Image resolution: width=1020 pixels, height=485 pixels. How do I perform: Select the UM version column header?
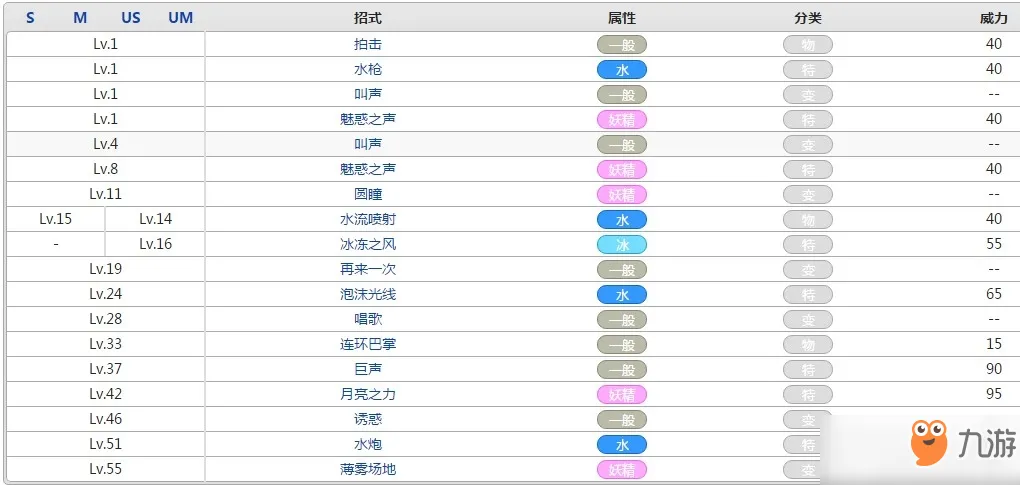pyautogui.click(x=181, y=18)
